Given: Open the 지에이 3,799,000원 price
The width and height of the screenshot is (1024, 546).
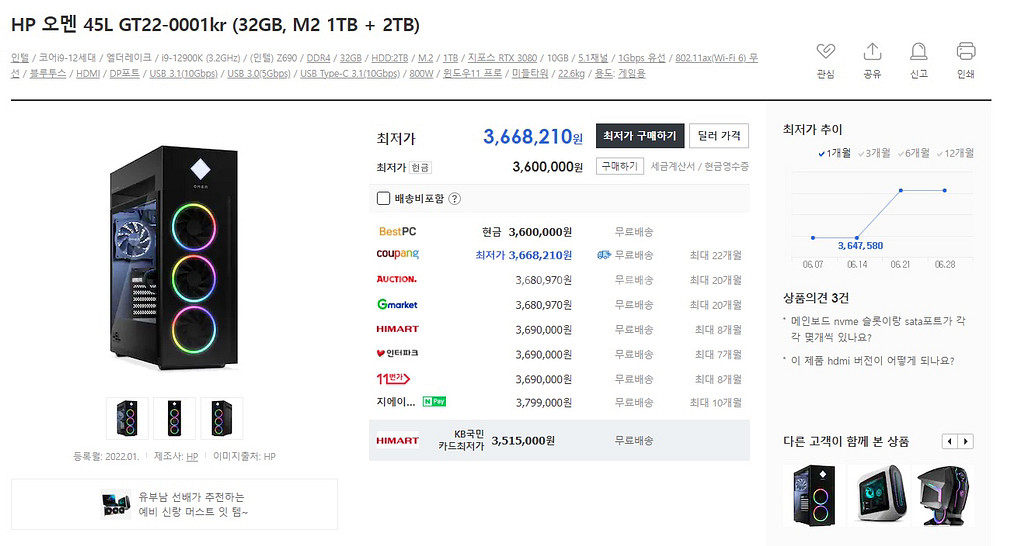Looking at the screenshot, I should pyautogui.click(x=544, y=403).
